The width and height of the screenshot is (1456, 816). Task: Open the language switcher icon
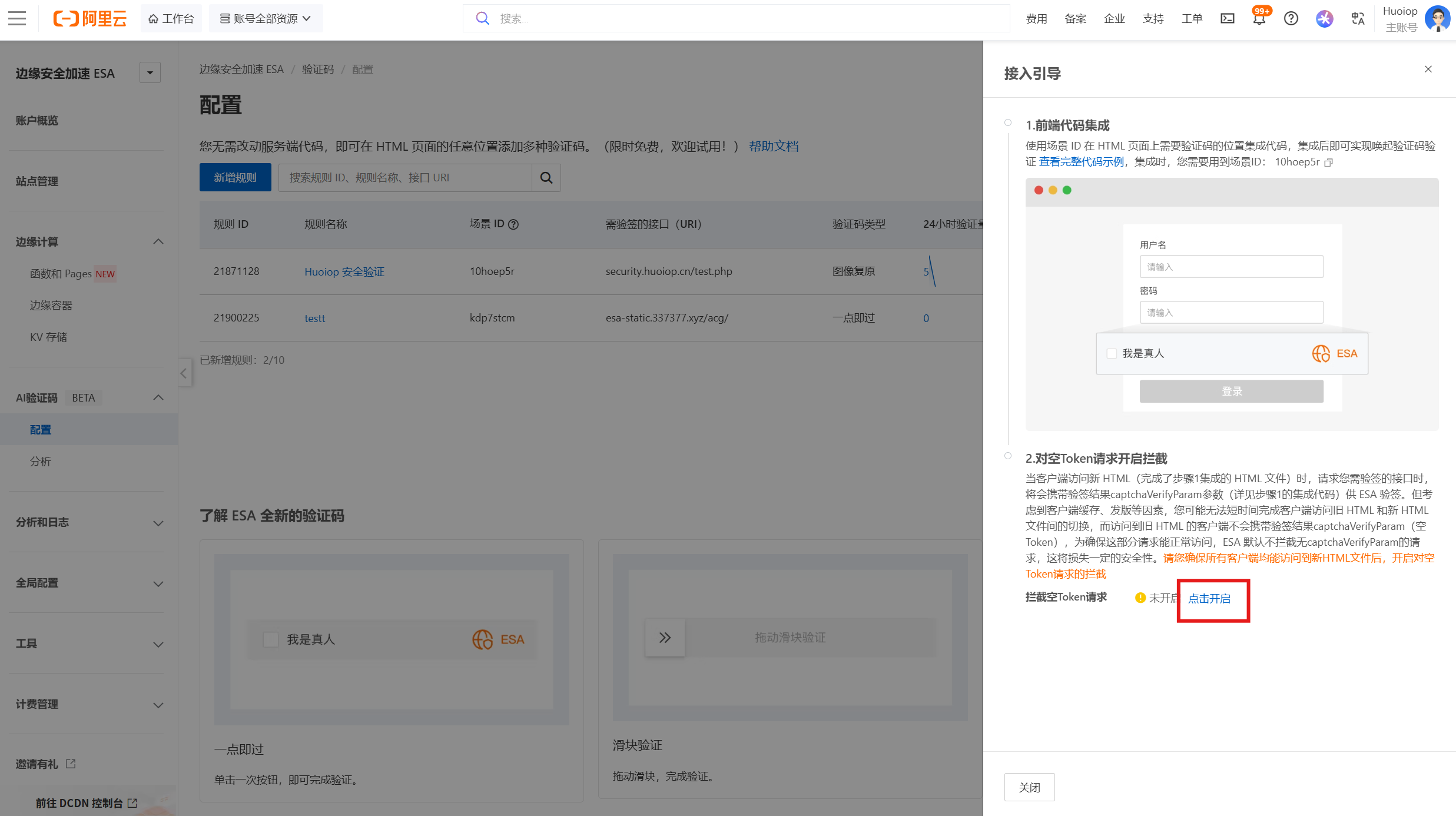tap(1358, 18)
